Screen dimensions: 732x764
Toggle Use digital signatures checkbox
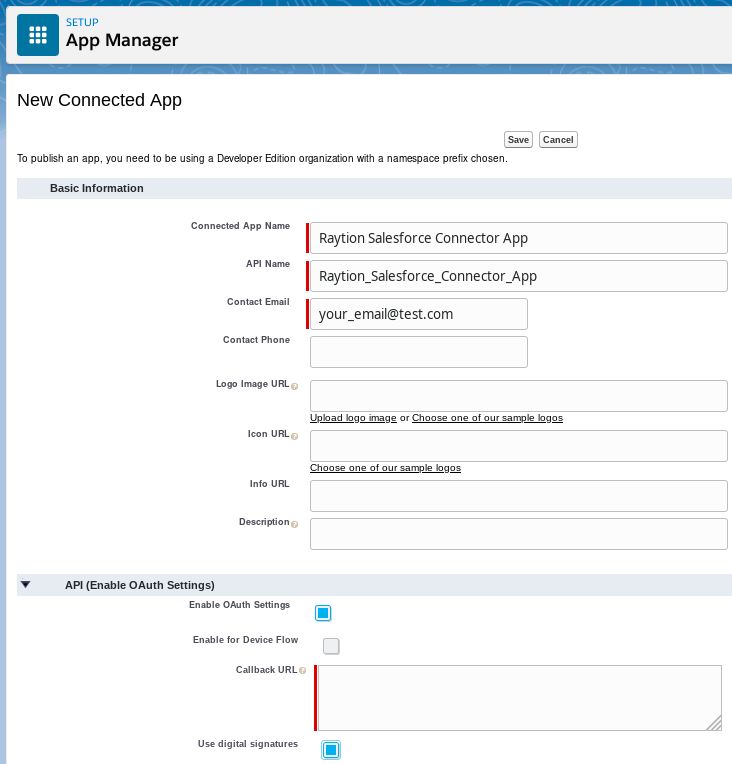331,750
